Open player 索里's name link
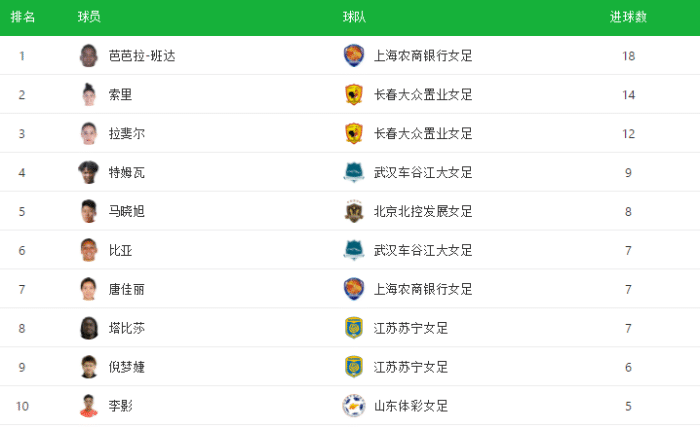Viewport: 700px width, 429px height. click(x=120, y=95)
